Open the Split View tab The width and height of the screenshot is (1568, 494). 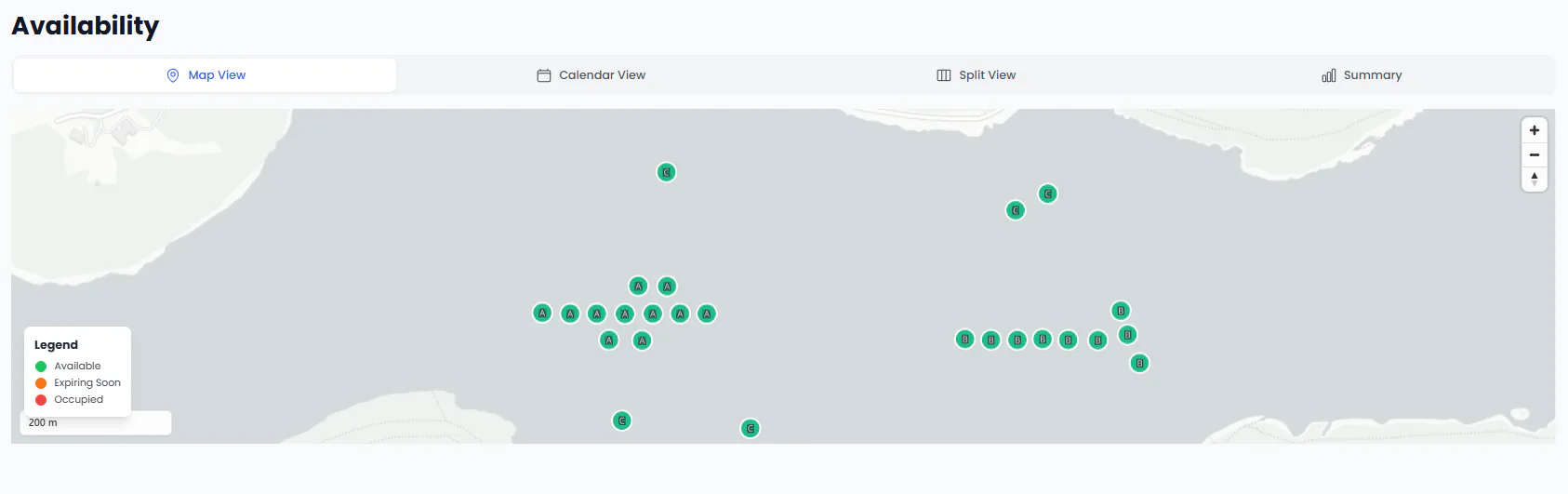[x=977, y=75]
